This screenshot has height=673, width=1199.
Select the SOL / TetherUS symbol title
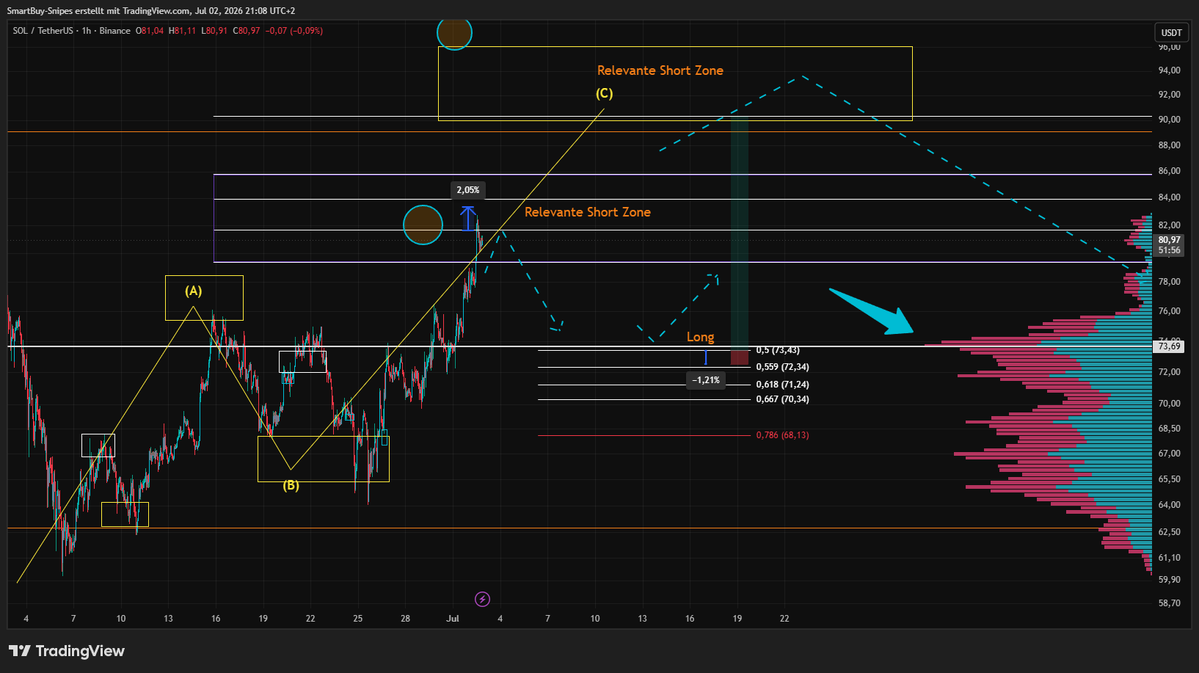click(x=44, y=31)
